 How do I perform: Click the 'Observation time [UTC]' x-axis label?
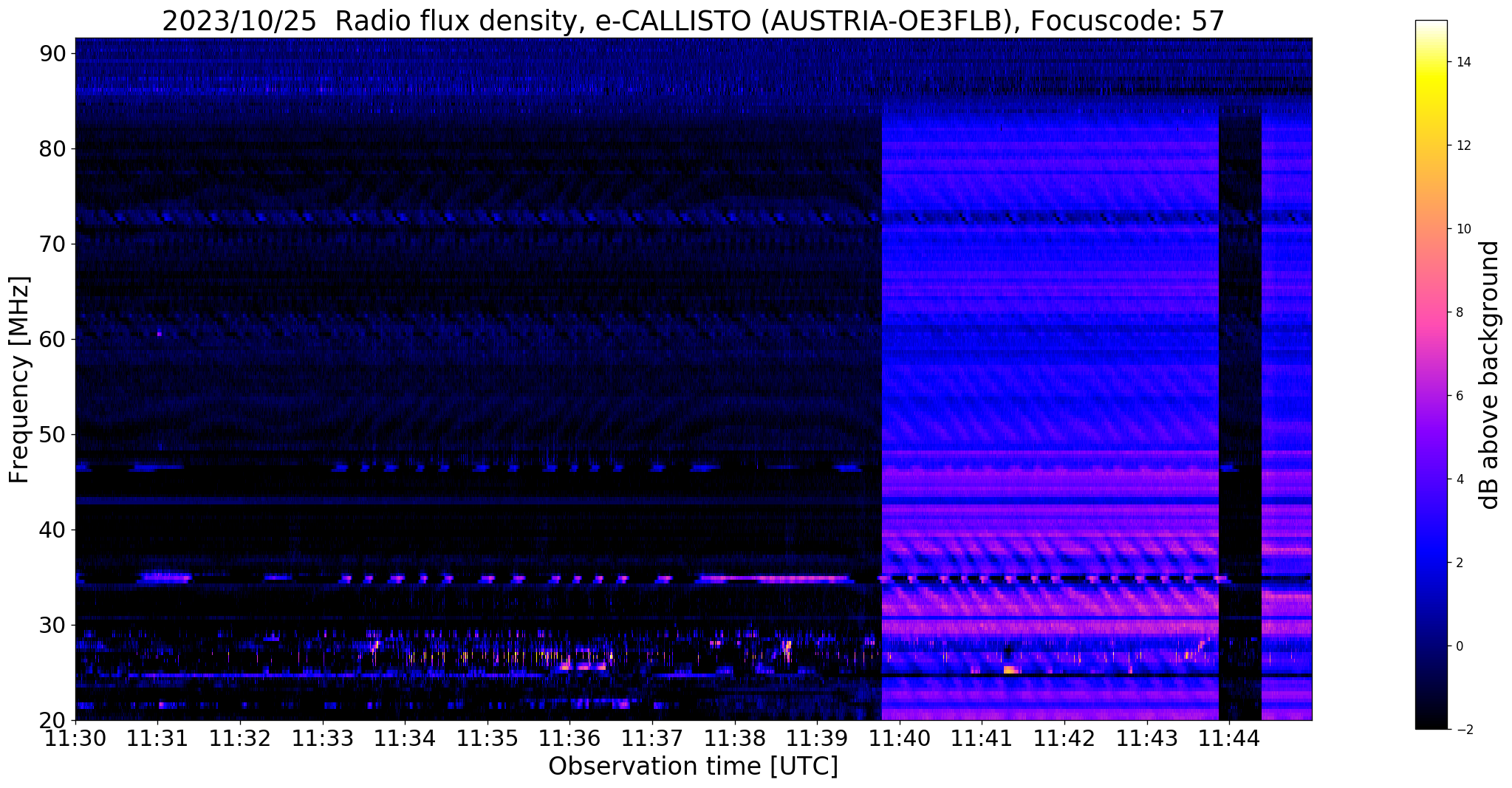click(693, 767)
